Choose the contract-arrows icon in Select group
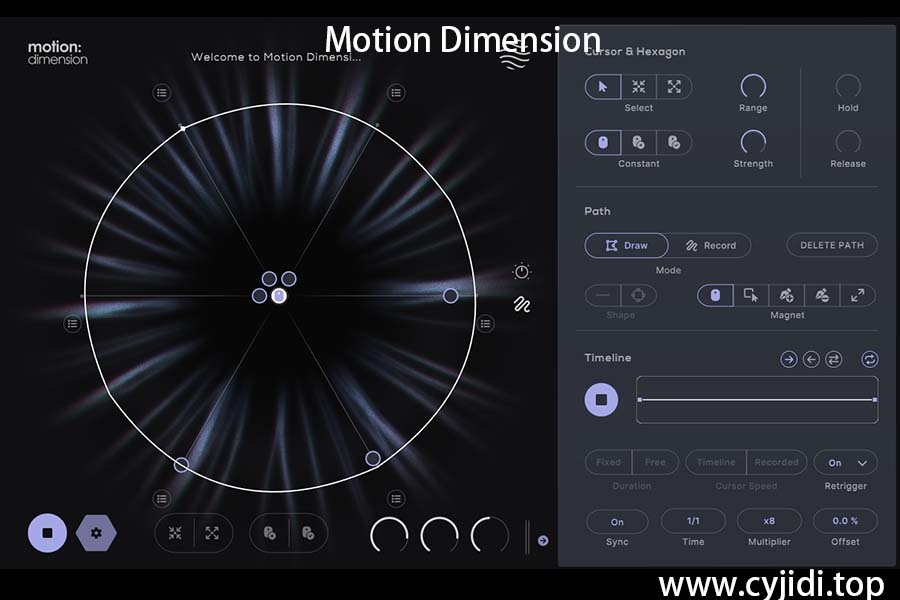The image size is (900, 600). (x=638, y=87)
